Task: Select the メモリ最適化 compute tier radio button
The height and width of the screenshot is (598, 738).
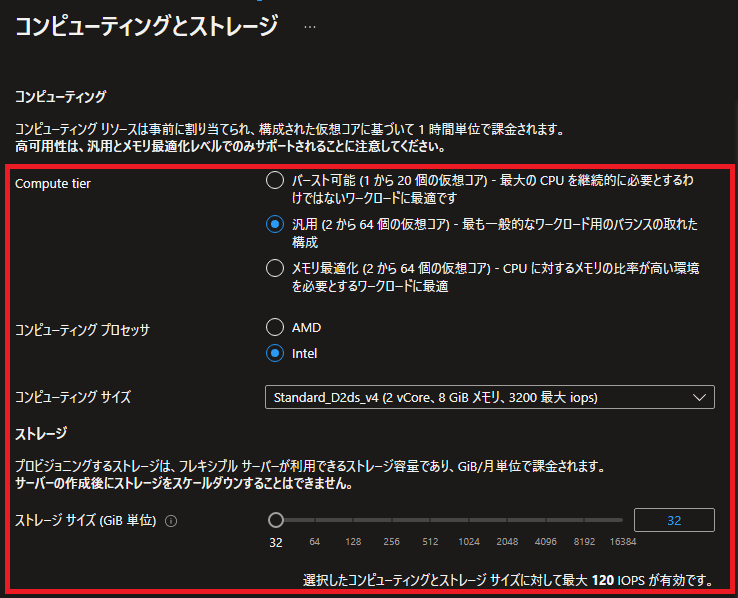Action: tap(275, 268)
